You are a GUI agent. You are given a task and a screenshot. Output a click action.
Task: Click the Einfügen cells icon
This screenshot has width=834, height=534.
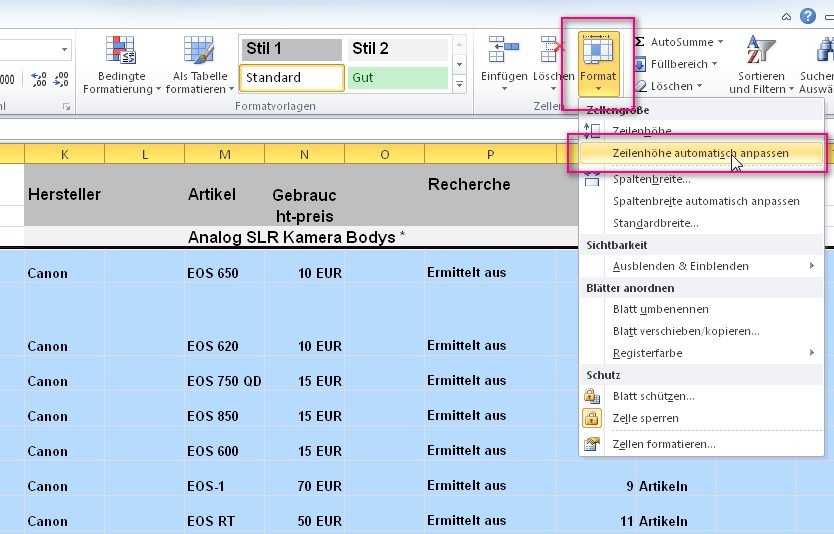(x=504, y=49)
